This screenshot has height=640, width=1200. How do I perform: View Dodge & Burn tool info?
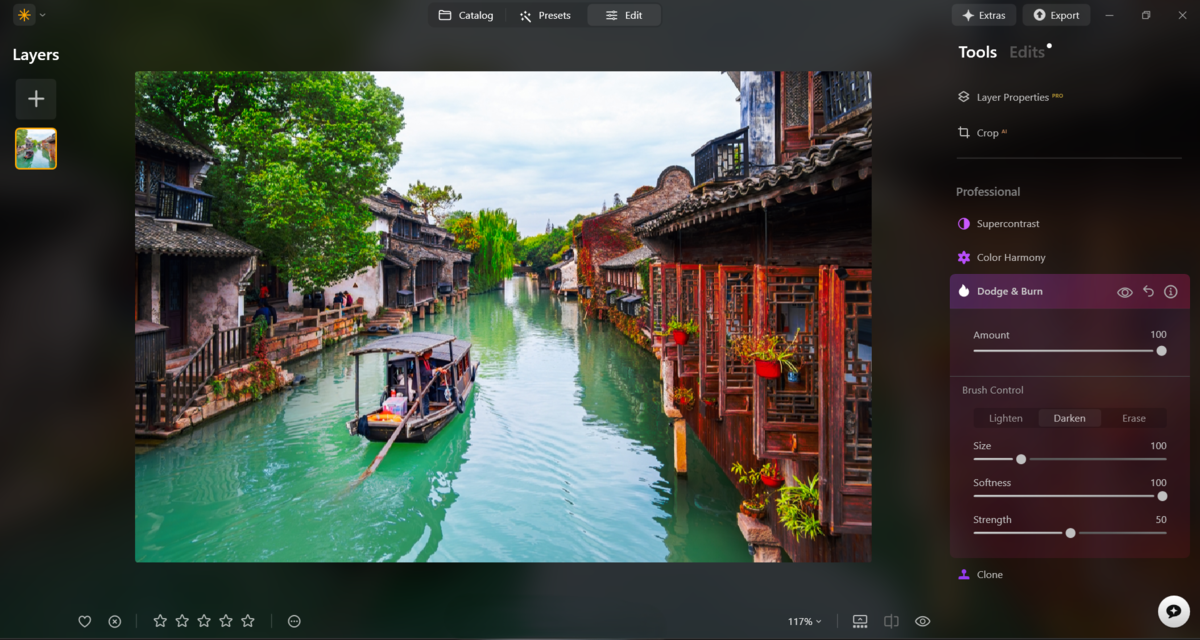click(x=1170, y=291)
